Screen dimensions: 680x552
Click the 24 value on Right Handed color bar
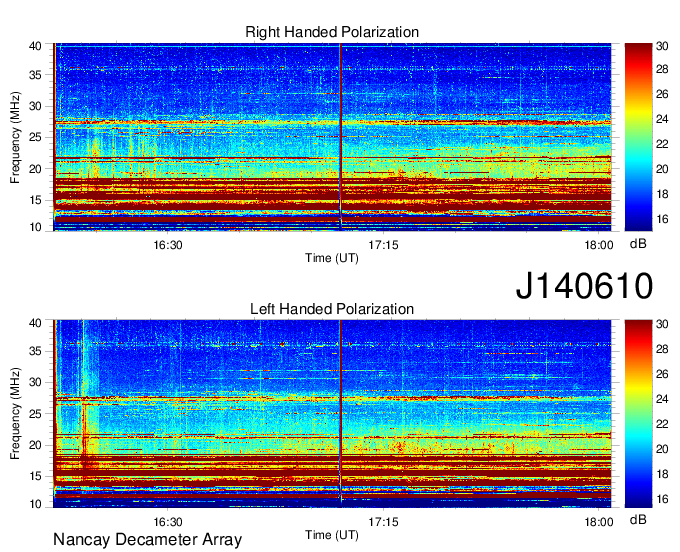[x=662, y=119]
